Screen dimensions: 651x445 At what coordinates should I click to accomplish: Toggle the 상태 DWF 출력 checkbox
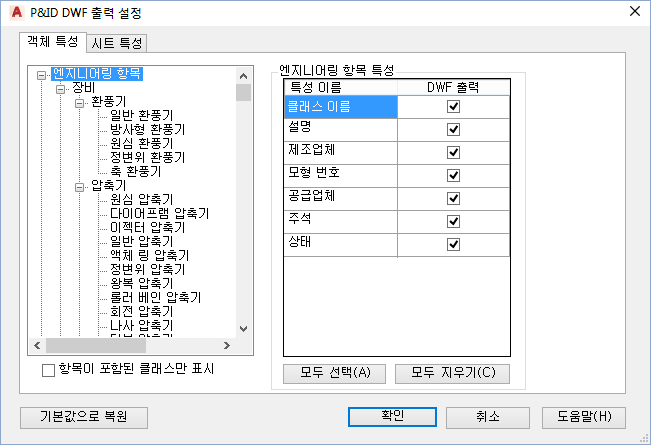(453, 244)
